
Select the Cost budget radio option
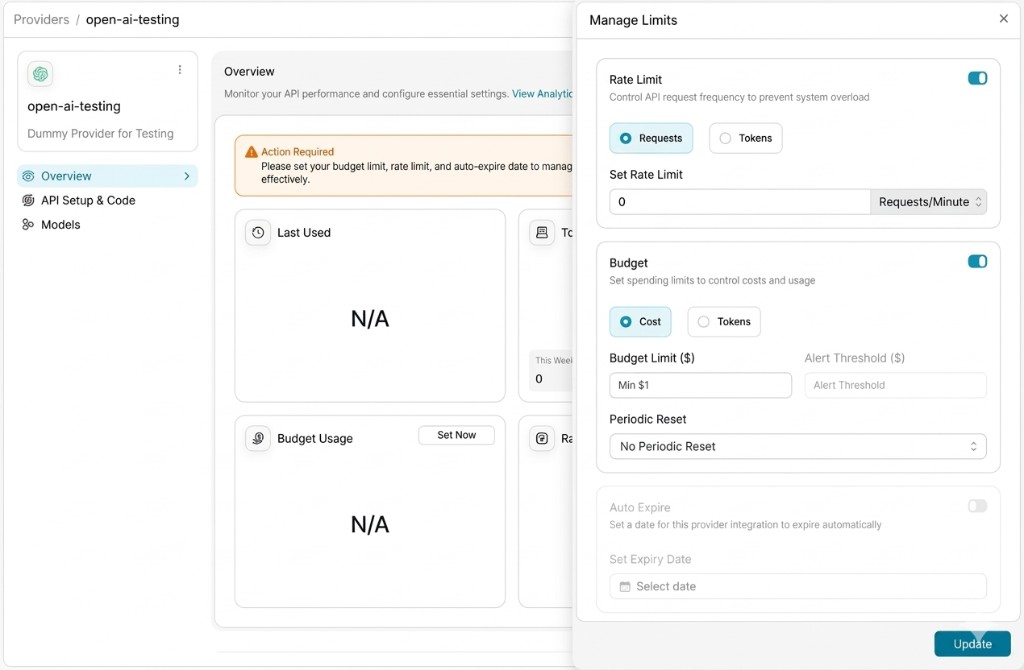click(640, 321)
